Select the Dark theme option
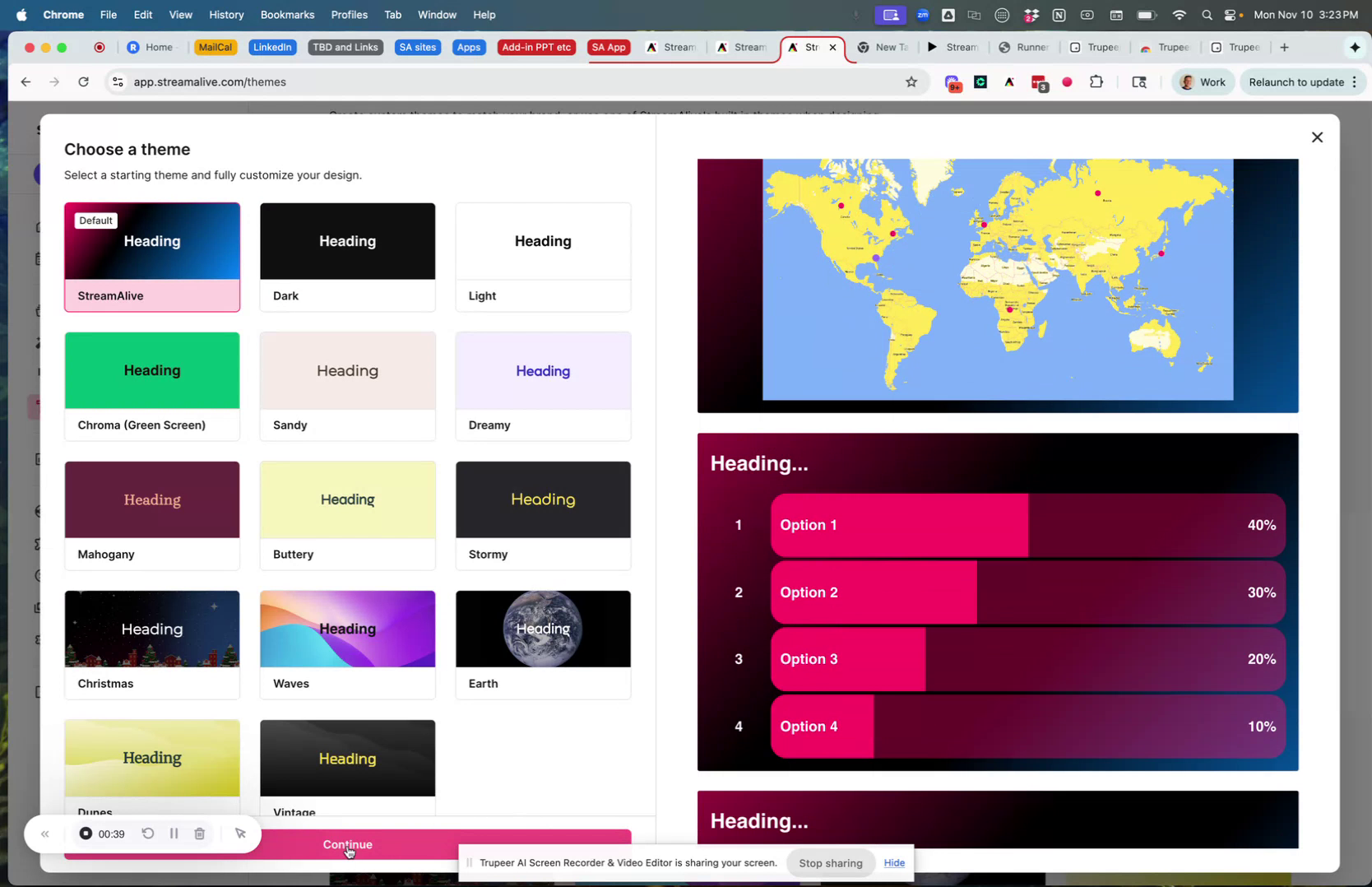The height and width of the screenshot is (887, 1372). tap(347, 256)
